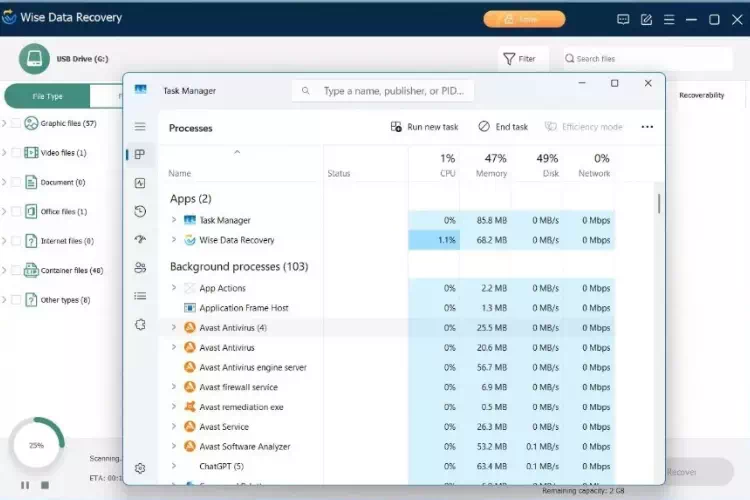The image size is (750, 500).
Task: Expand the ChatGPT (5) process group
Action: [174, 466]
